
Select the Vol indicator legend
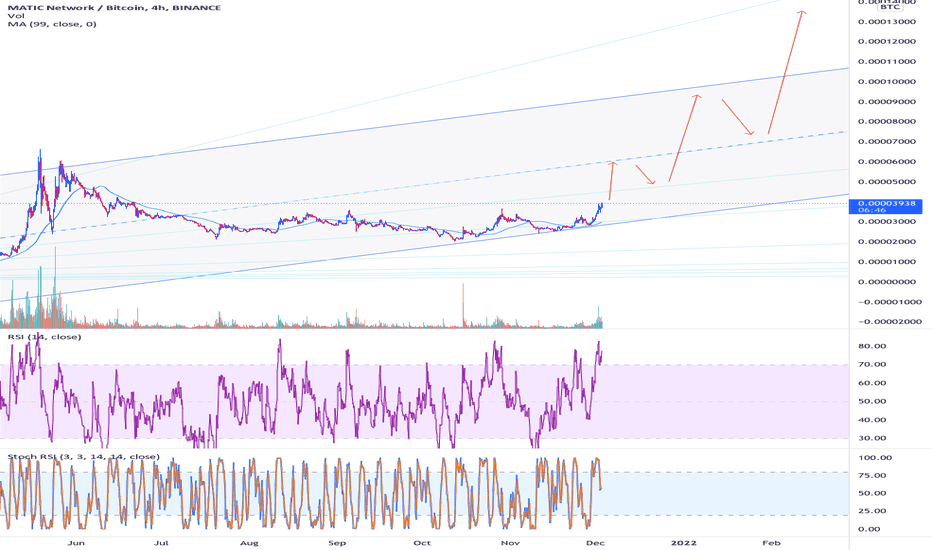tap(16, 16)
